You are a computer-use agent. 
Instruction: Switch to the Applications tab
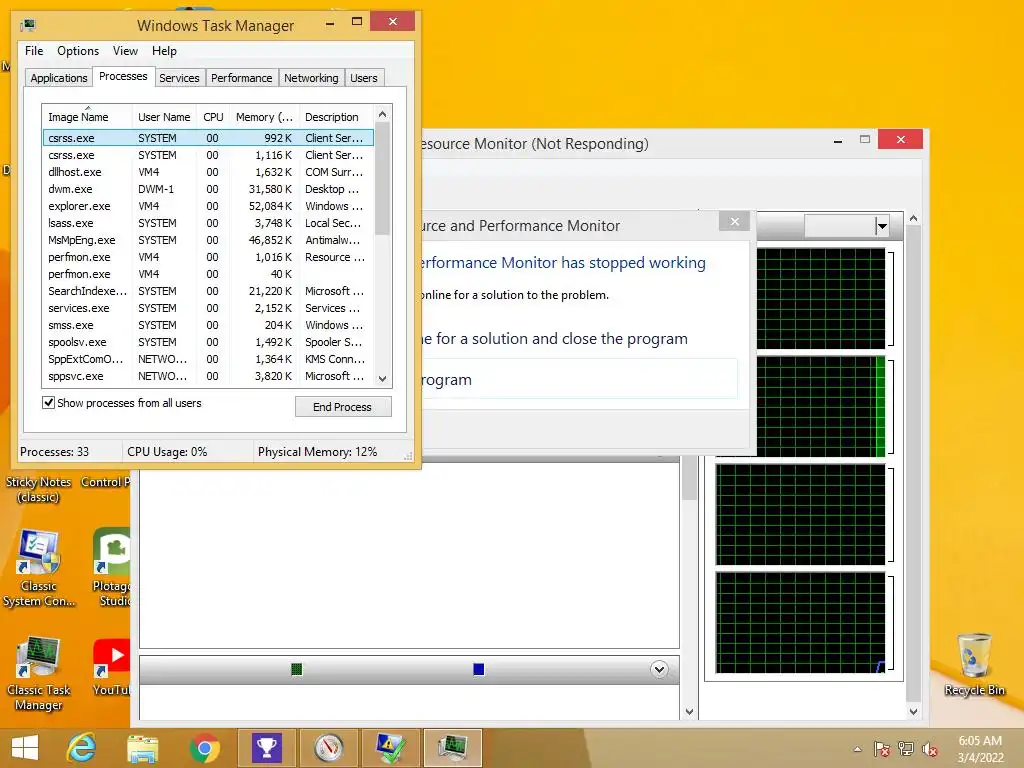coord(59,78)
